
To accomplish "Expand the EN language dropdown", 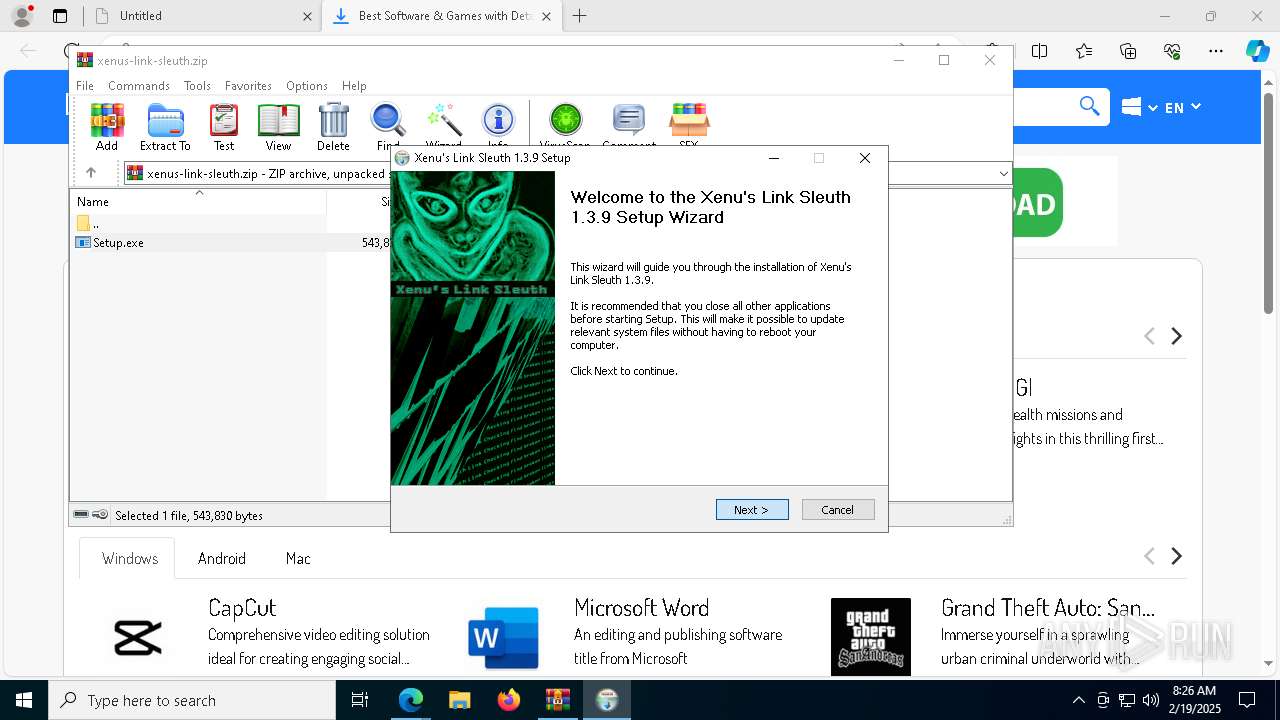I will pyautogui.click(x=1182, y=107).
